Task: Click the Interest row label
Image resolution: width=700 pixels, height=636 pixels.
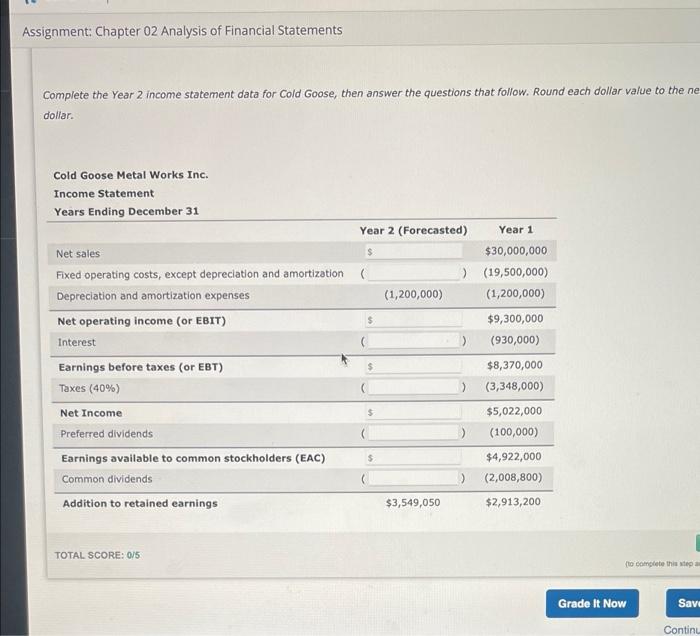Action: [x=76, y=342]
